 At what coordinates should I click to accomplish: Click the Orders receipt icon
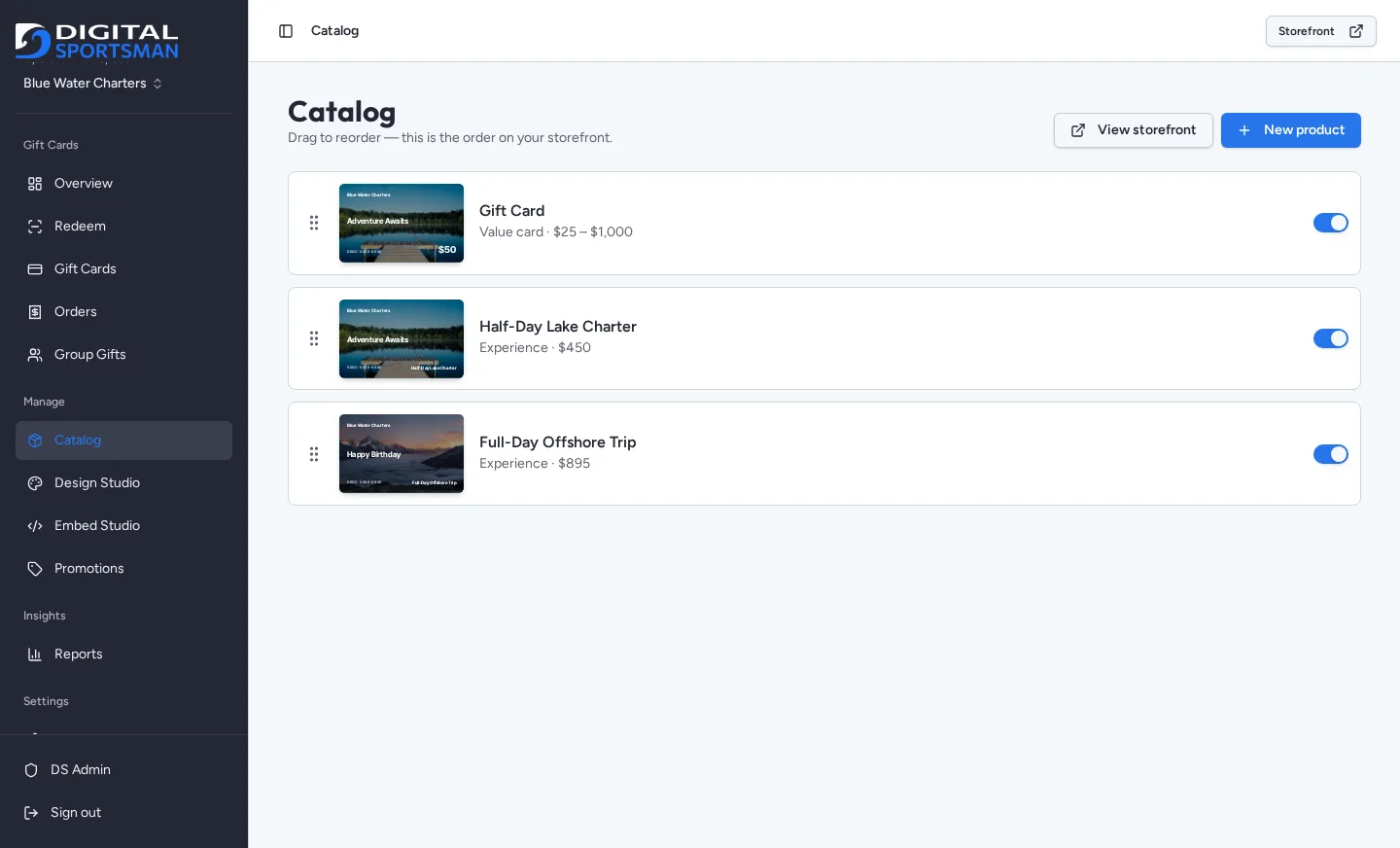click(35, 312)
